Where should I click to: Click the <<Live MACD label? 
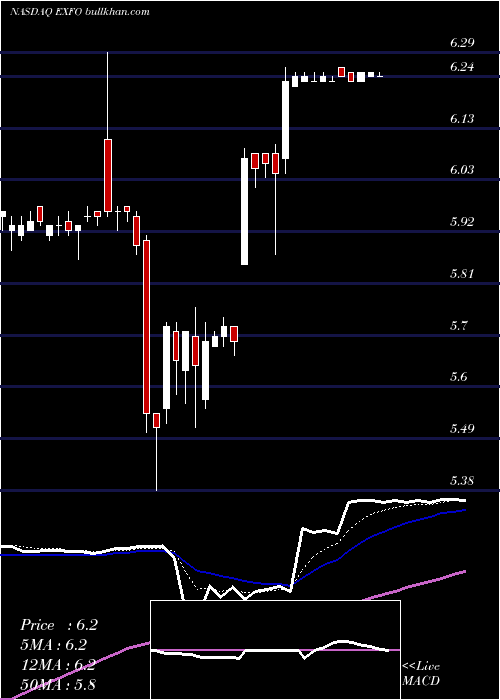point(421,673)
